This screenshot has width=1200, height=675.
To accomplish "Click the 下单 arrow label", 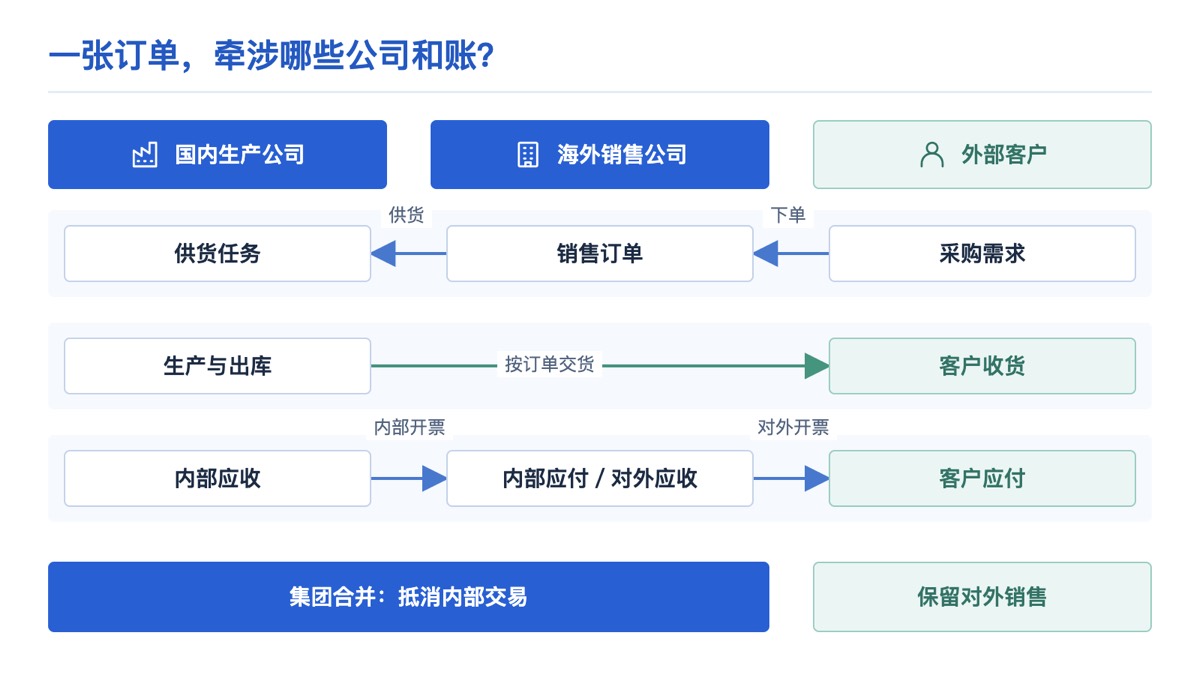I will click(788, 215).
